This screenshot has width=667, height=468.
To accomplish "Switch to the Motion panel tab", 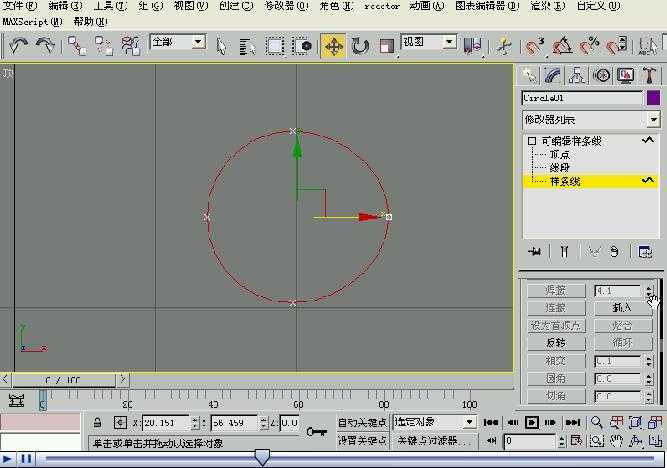I will click(601, 76).
